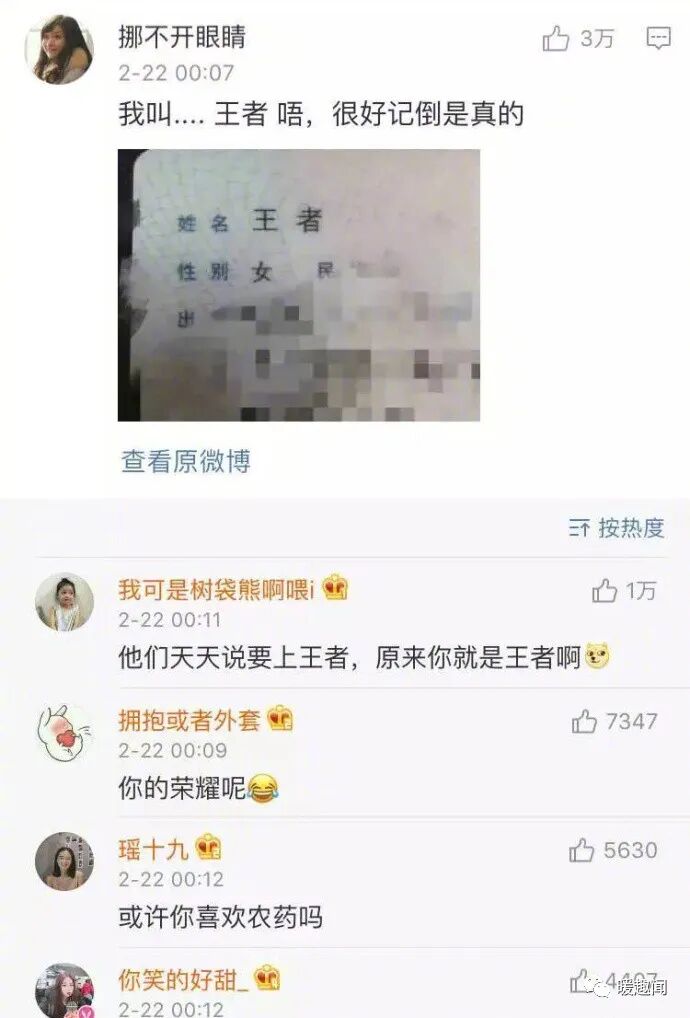Open profile of username 挪不开眼睛
This screenshot has height=1018, width=690.
coord(182,37)
